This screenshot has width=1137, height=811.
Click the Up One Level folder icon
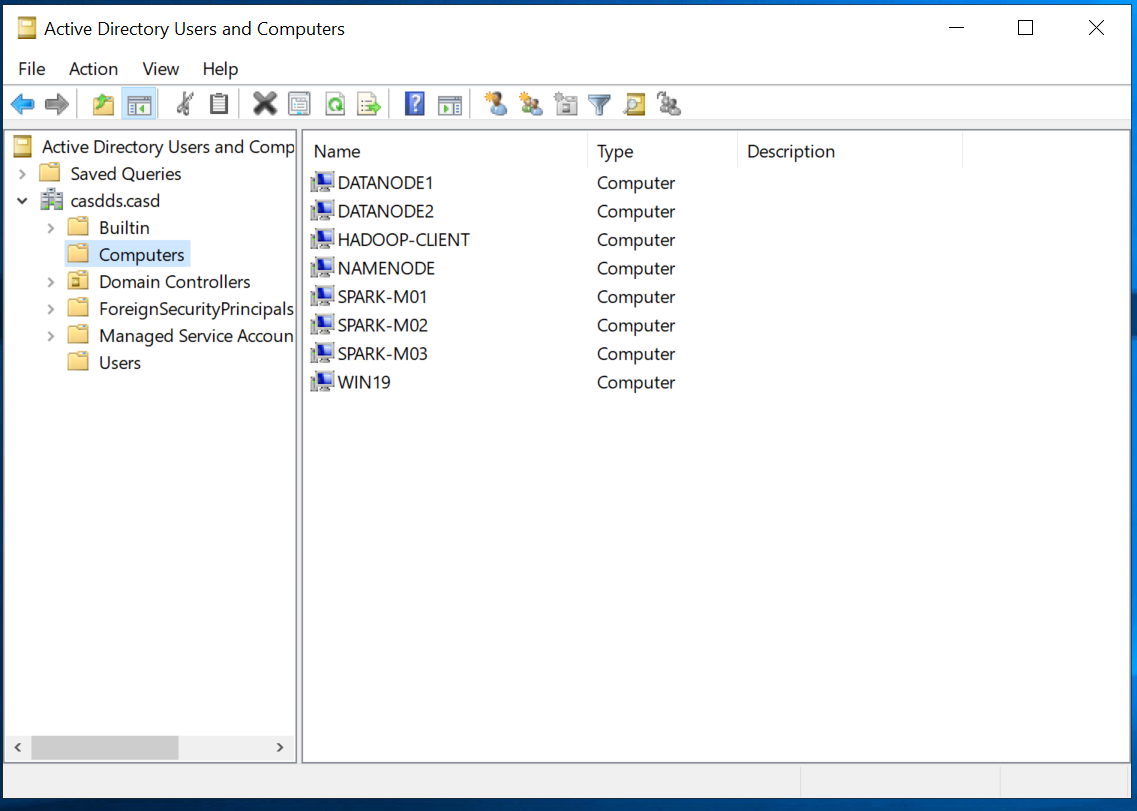(102, 103)
